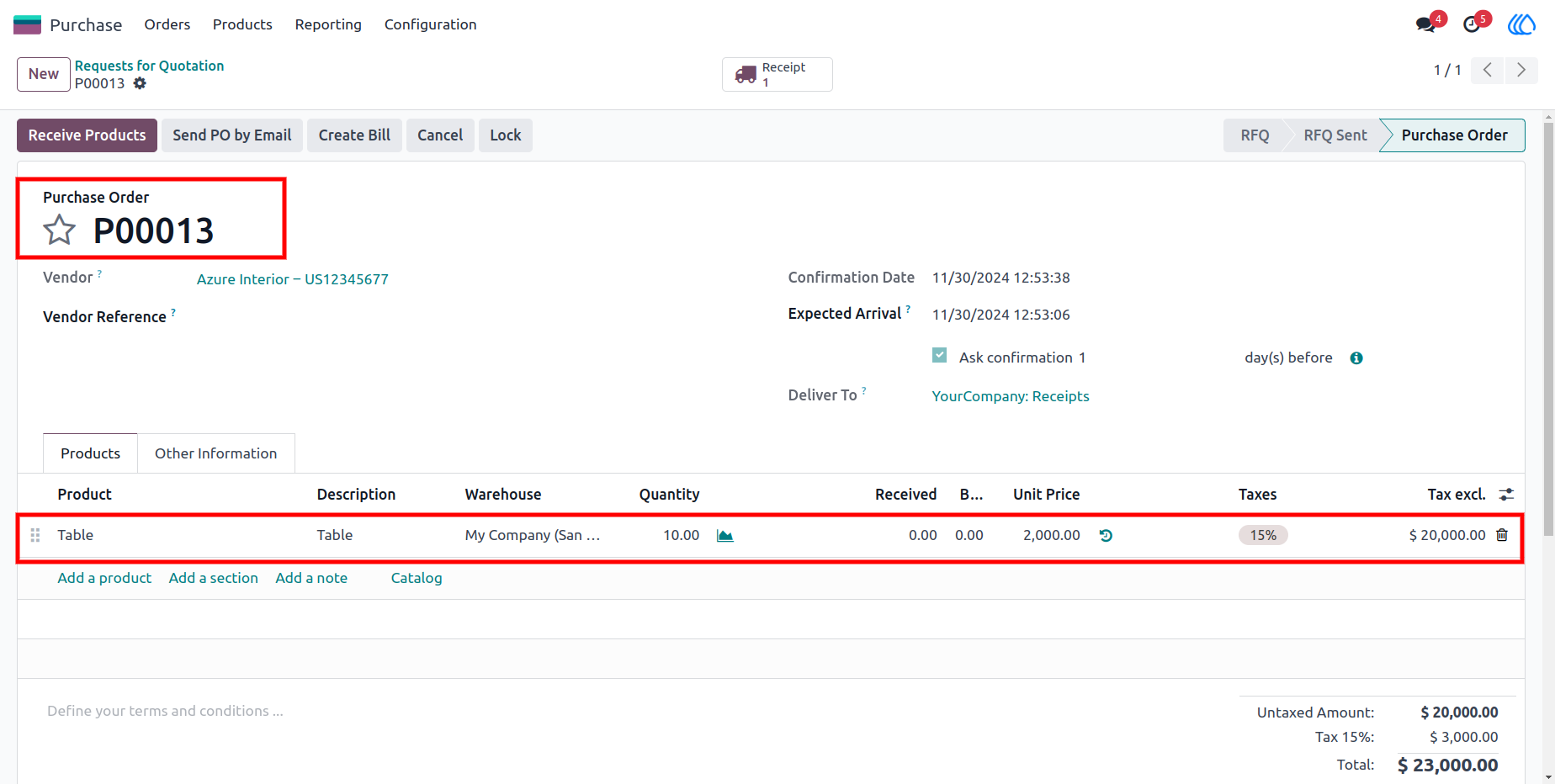Screen dimensions: 1555x784
Task: Go to previous record arrow
Action: pyautogui.click(x=1488, y=70)
